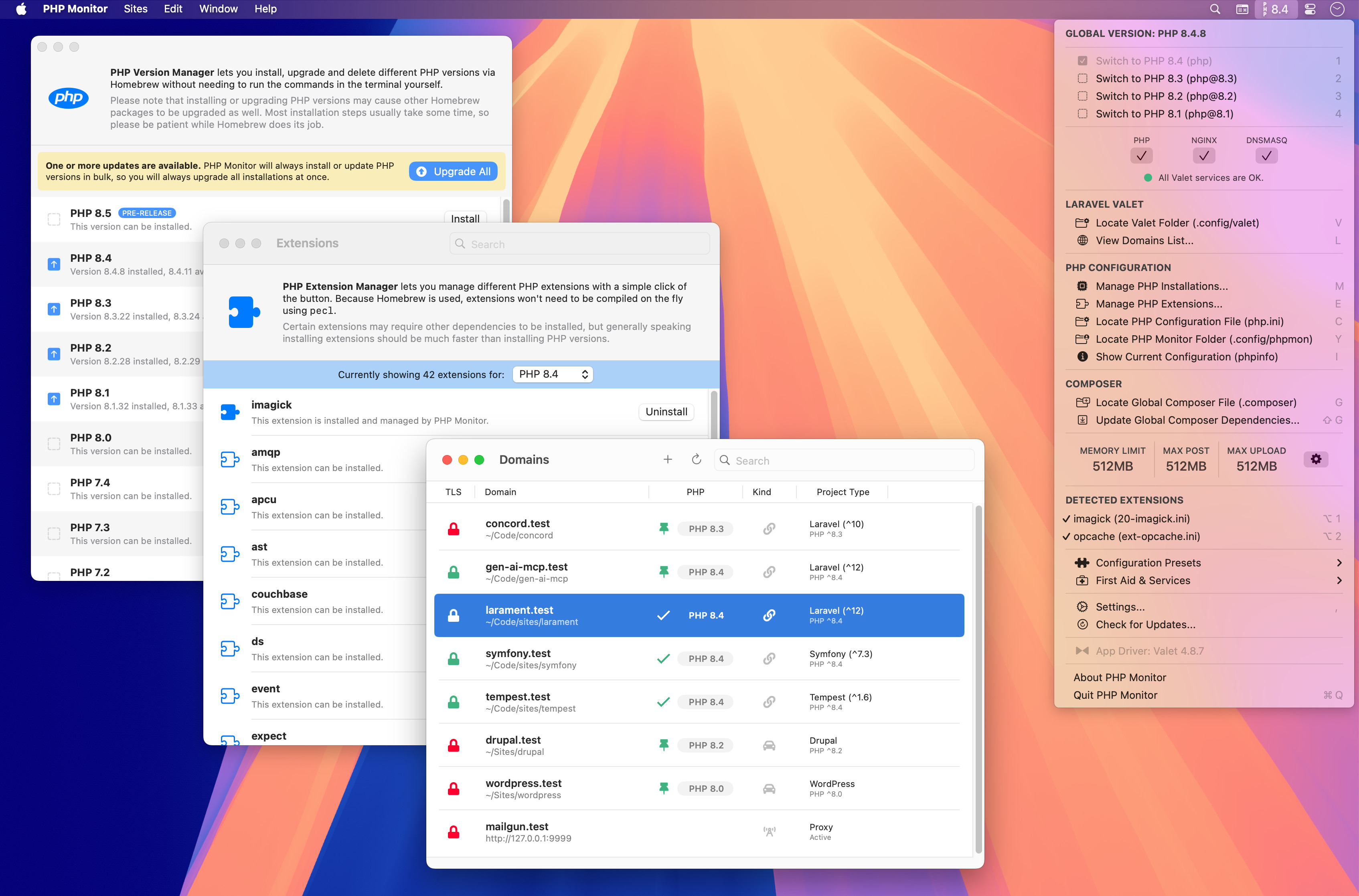Click the Upgrade All button
The image size is (1359, 896).
[x=453, y=171]
